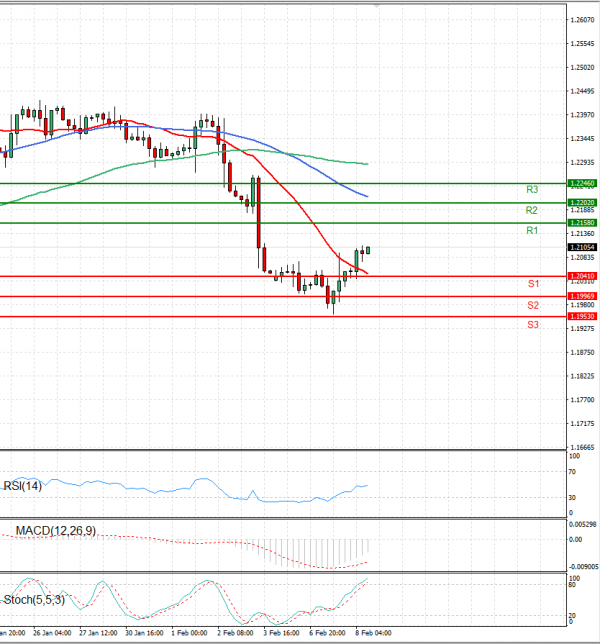Click the R2 resistance label
Viewport: 600px width, 644px height.
tap(531, 210)
